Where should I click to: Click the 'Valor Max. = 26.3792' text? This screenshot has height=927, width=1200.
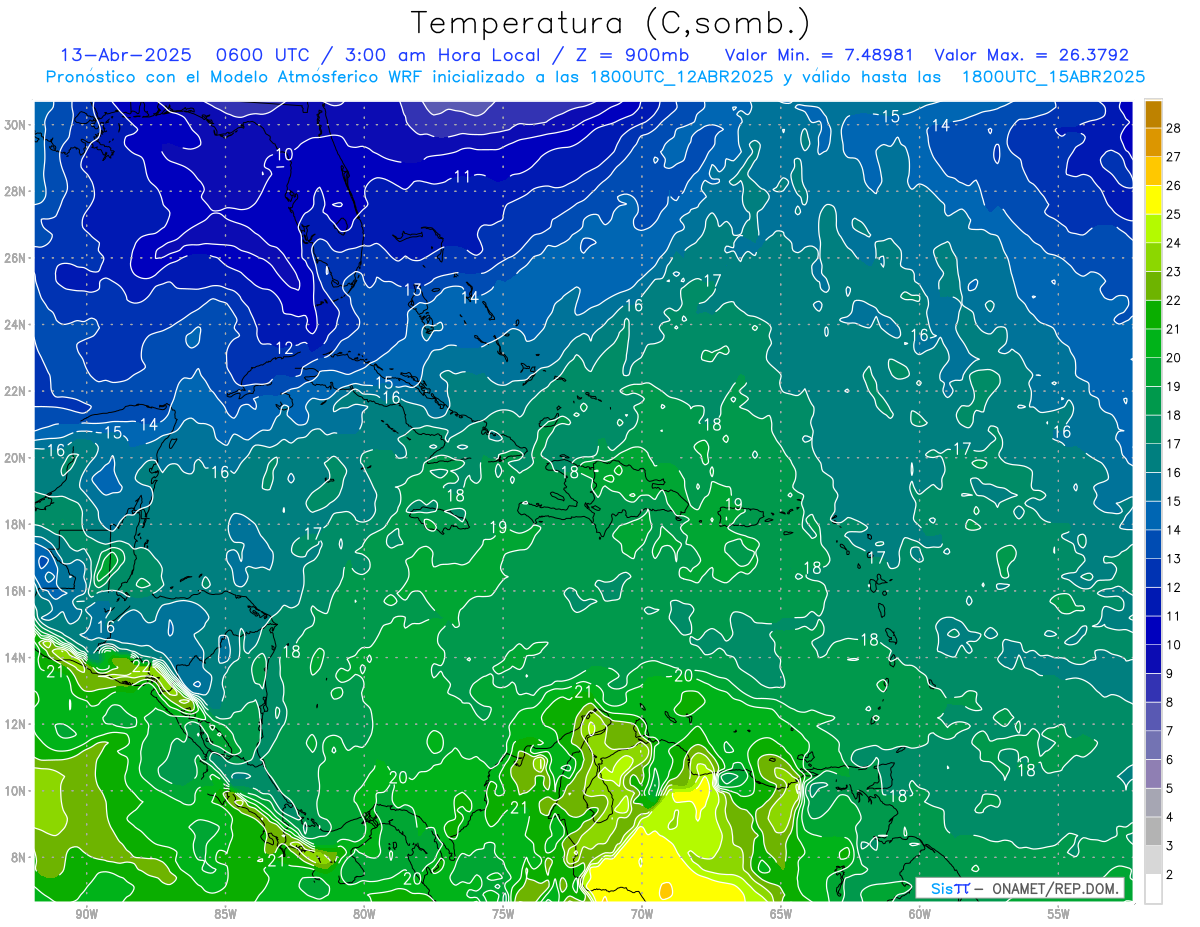[1032, 55]
